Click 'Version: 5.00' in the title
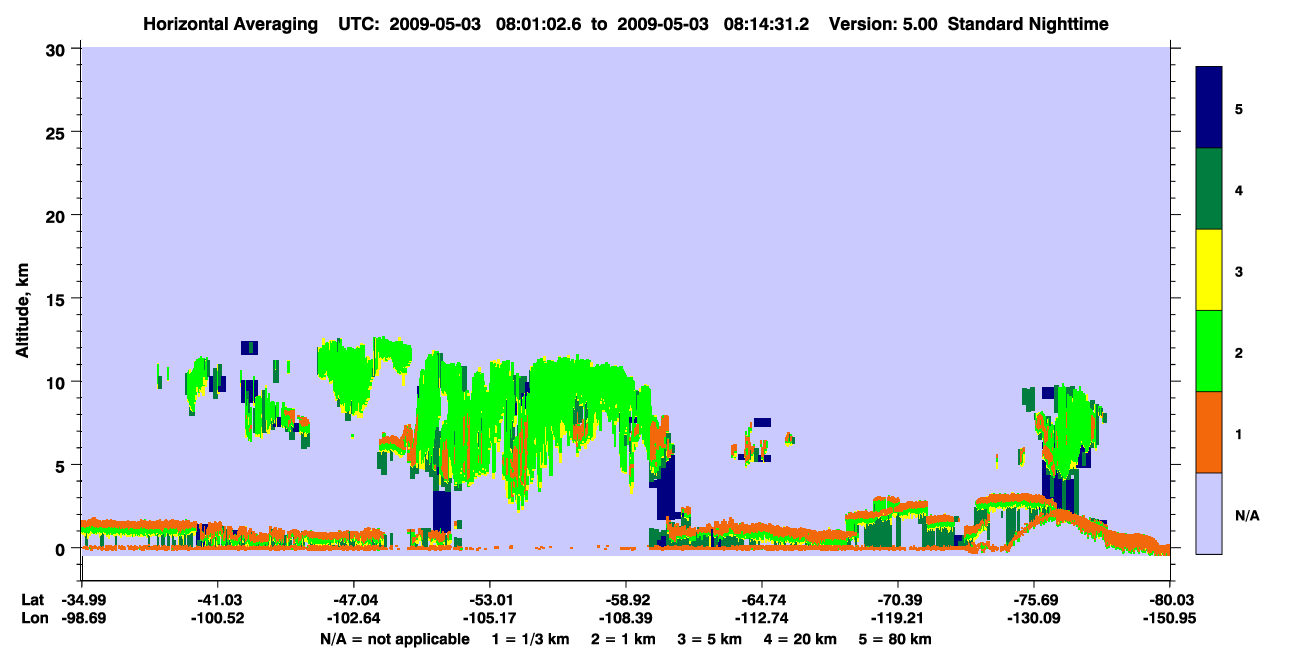1300x667 pixels. 883,23
